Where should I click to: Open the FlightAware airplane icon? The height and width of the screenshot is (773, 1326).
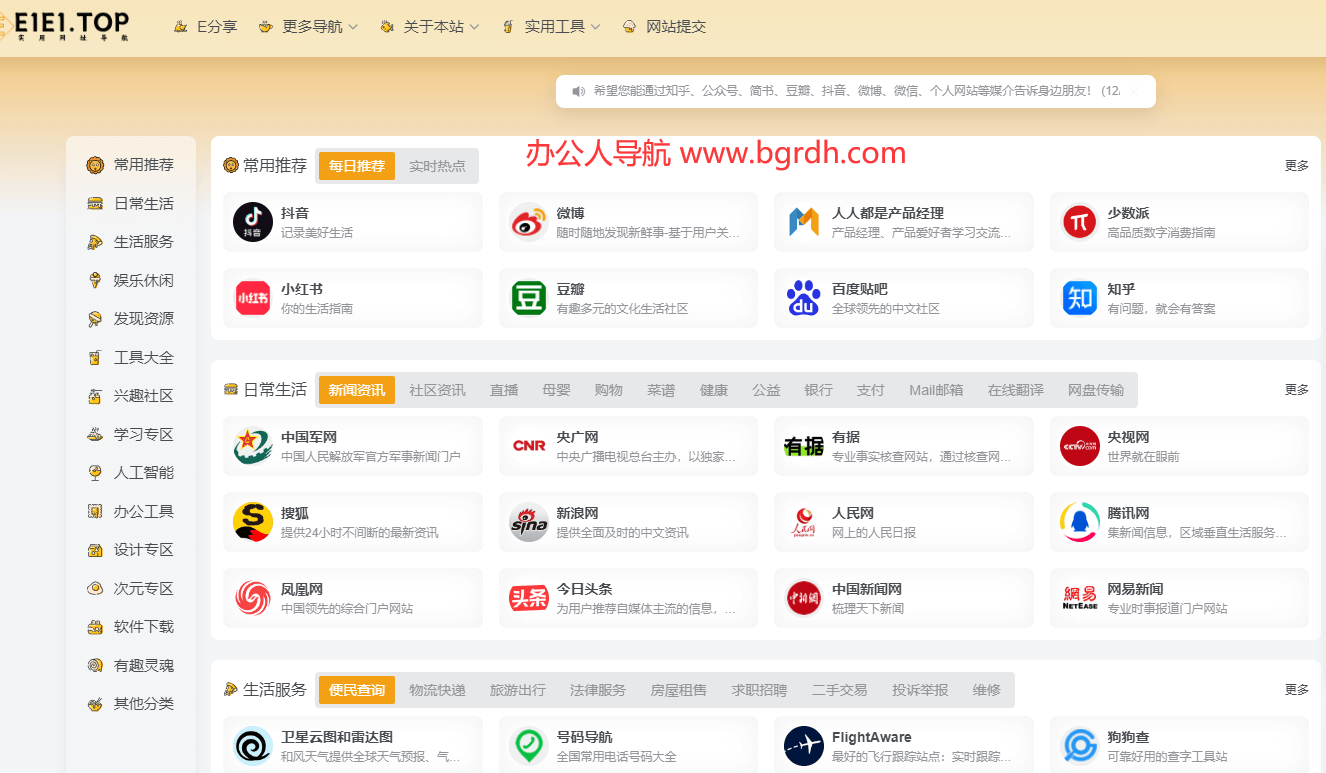pos(803,746)
